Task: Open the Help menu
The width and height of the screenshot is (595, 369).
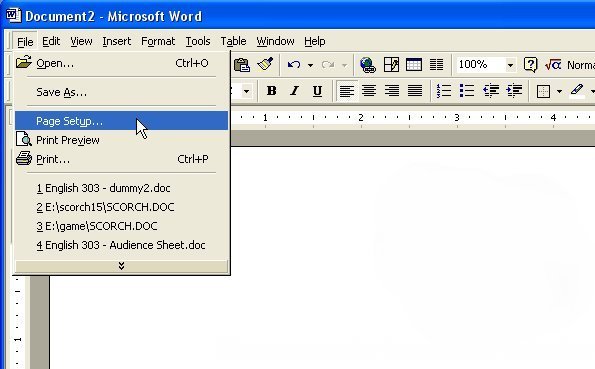Action: click(315, 41)
